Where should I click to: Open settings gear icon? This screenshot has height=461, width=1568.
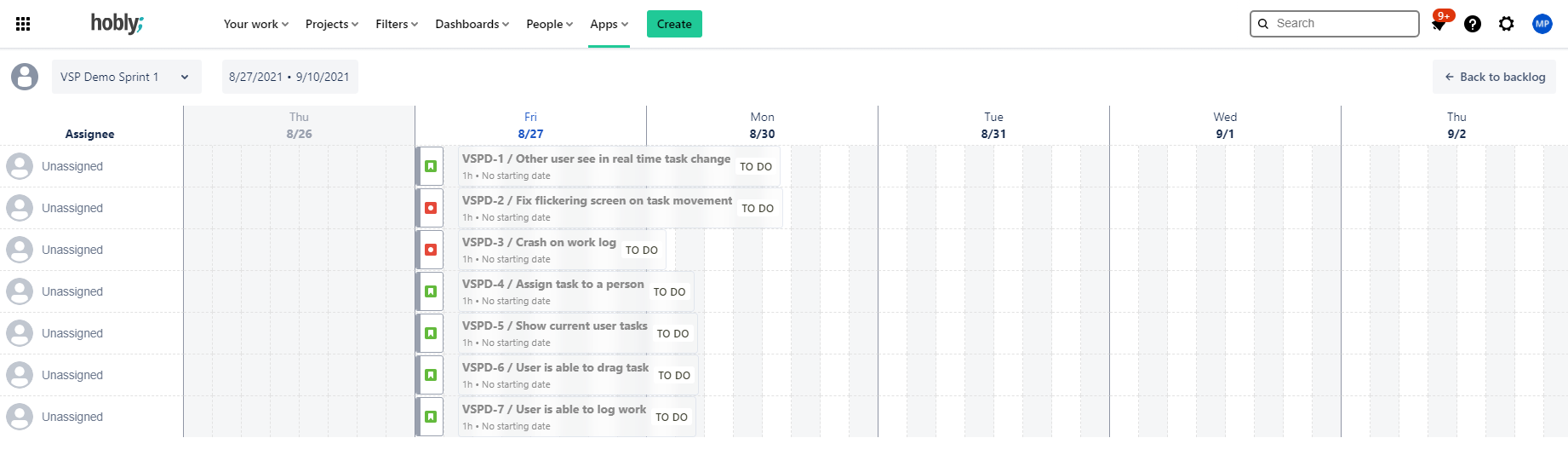click(1507, 24)
